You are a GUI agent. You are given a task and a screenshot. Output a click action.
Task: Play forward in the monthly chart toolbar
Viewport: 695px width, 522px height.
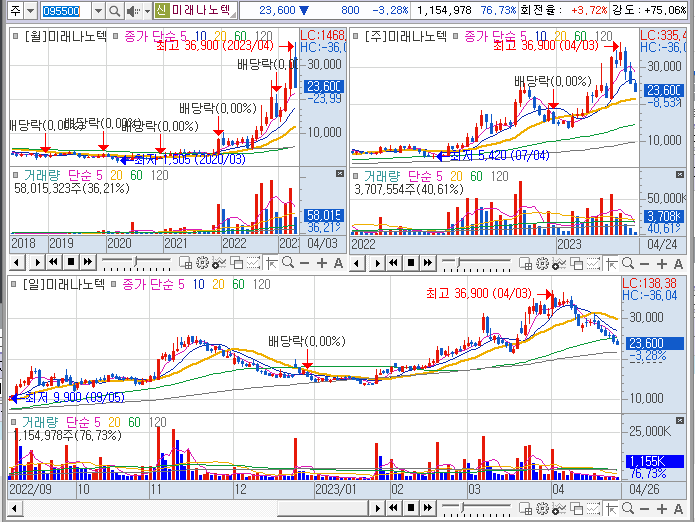pos(37,262)
